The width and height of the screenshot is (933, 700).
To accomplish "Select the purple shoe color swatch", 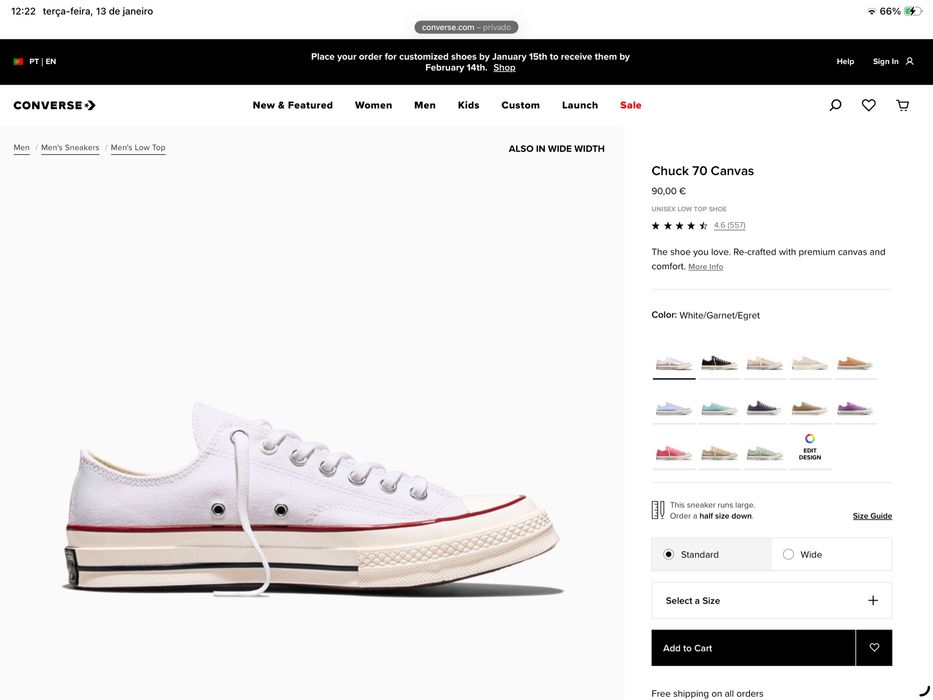I will 855,408.
